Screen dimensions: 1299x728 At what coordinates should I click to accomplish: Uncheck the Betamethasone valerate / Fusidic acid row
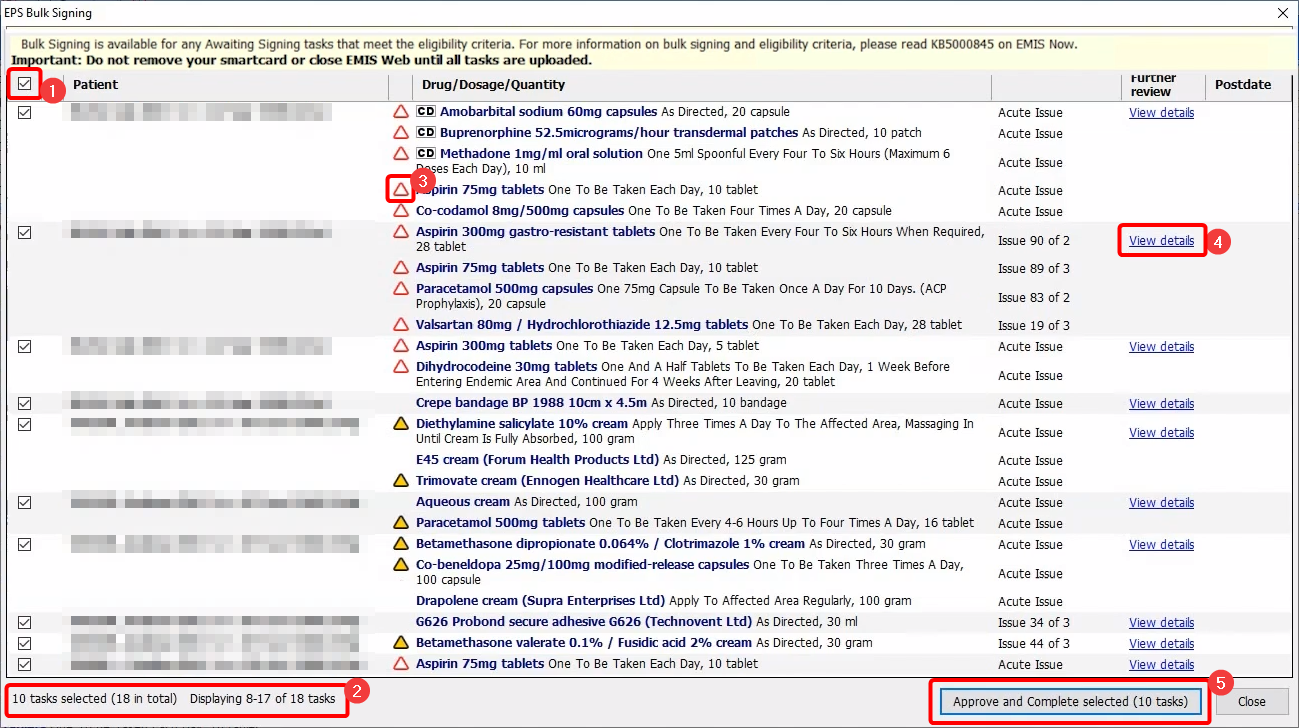point(25,643)
